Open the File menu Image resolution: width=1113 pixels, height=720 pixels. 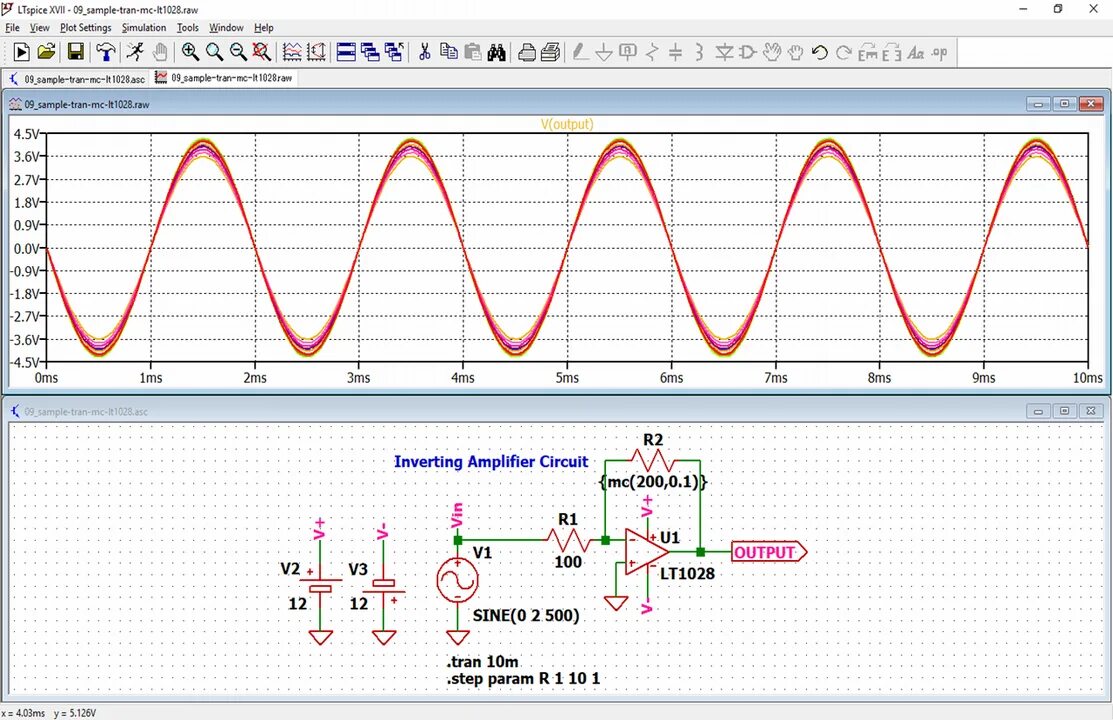coord(12,28)
